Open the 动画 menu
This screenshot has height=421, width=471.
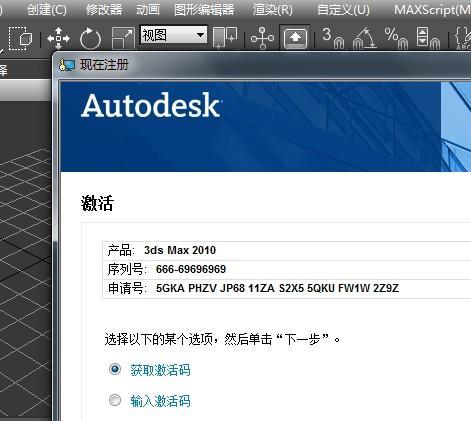[x=148, y=10]
